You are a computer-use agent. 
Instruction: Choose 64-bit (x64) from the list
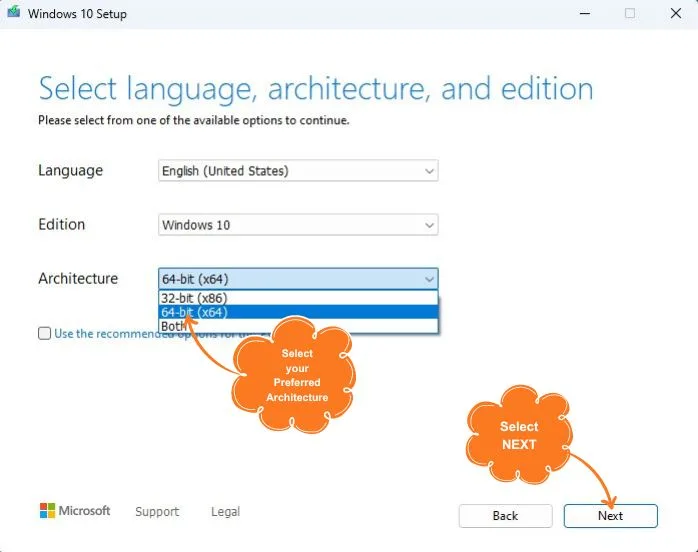coord(298,312)
